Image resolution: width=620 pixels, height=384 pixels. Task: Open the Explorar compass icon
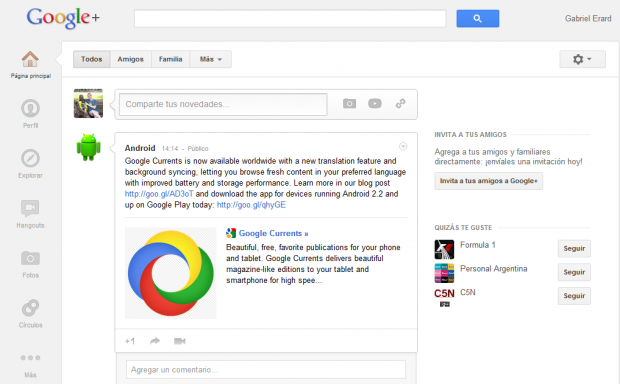pos(30,158)
